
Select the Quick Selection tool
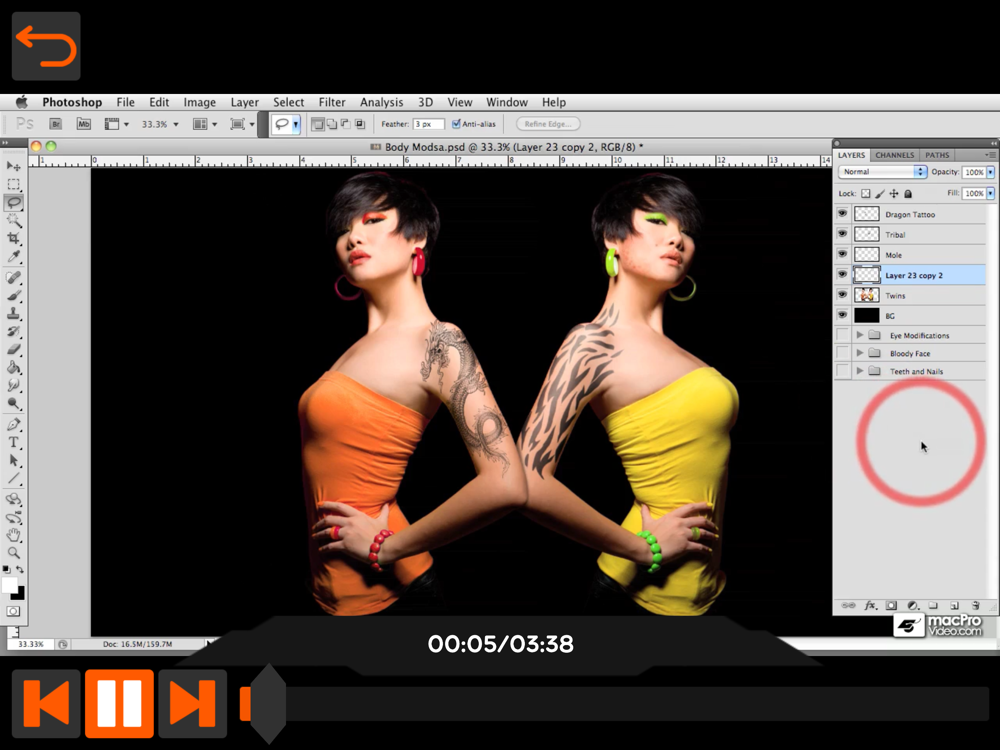coord(13,221)
